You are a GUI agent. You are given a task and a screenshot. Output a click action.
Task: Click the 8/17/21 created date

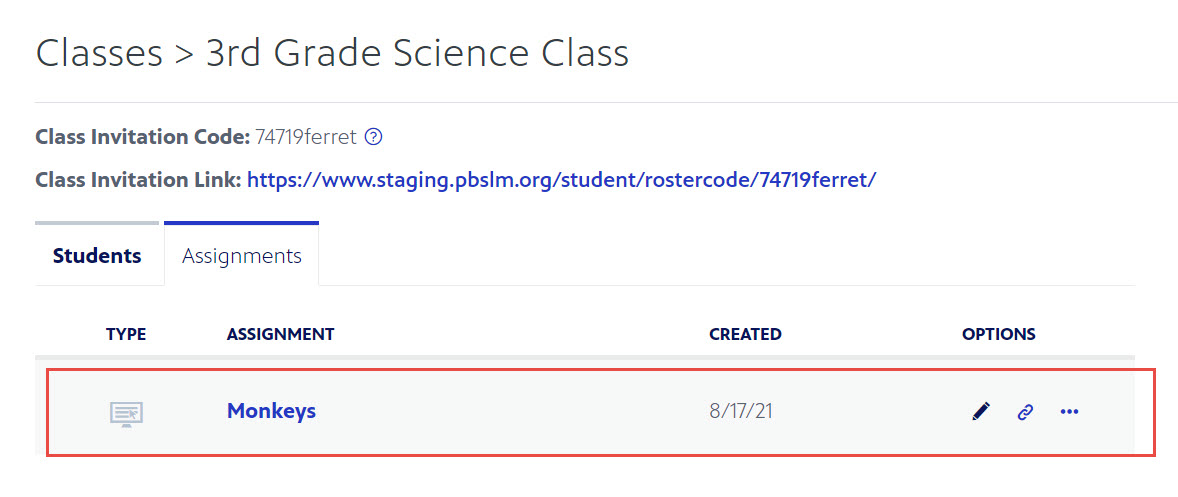pos(741,412)
